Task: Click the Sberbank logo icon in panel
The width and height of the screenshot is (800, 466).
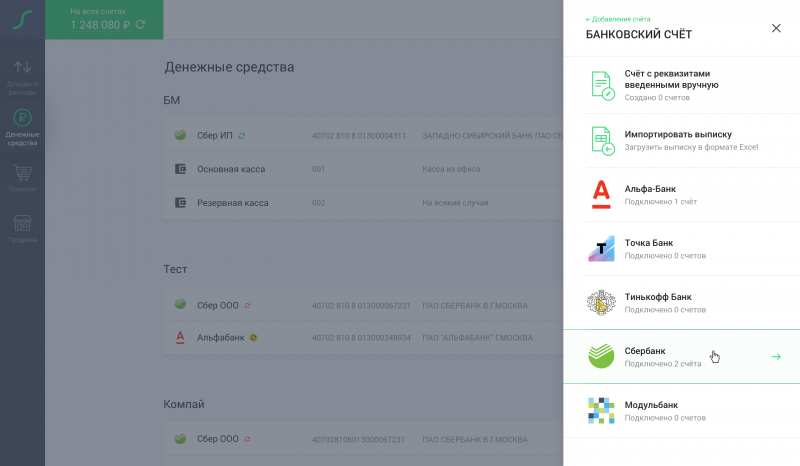Action: pyautogui.click(x=601, y=356)
